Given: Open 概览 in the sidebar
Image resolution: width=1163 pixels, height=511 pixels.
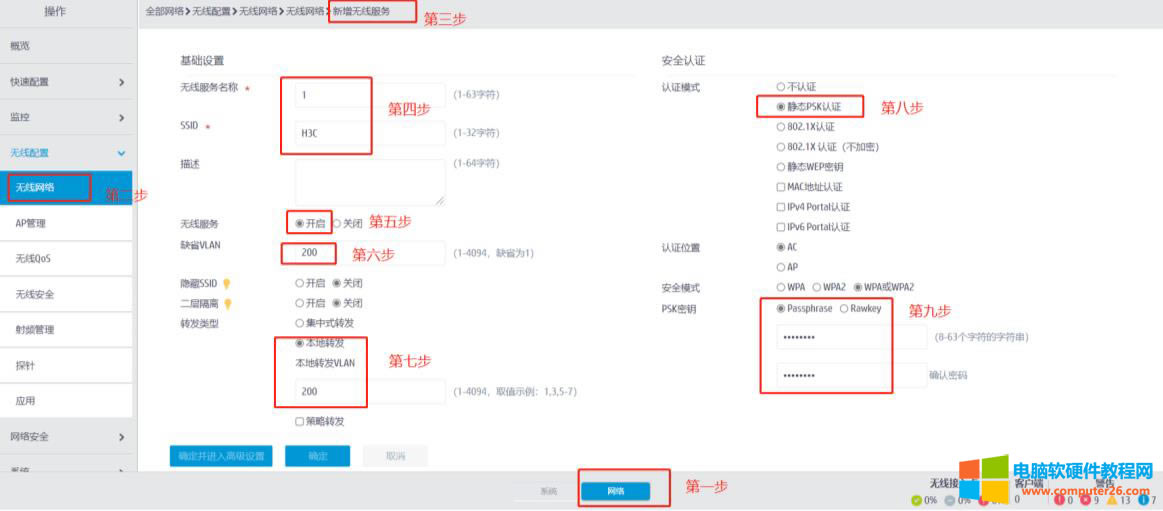Looking at the screenshot, I should [x=66, y=46].
